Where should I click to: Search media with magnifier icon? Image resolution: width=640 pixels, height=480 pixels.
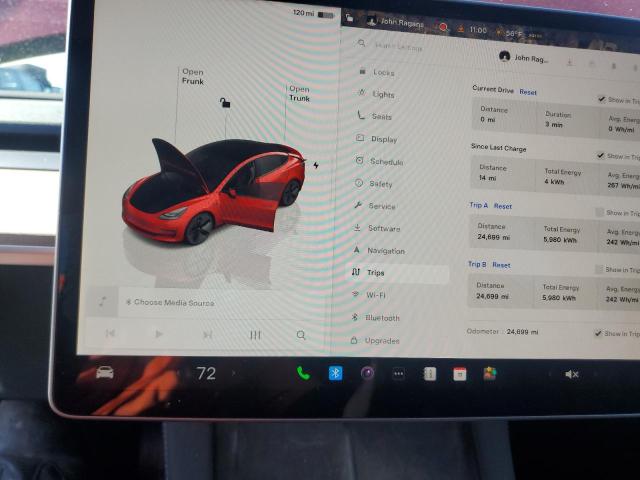click(301, 335)
